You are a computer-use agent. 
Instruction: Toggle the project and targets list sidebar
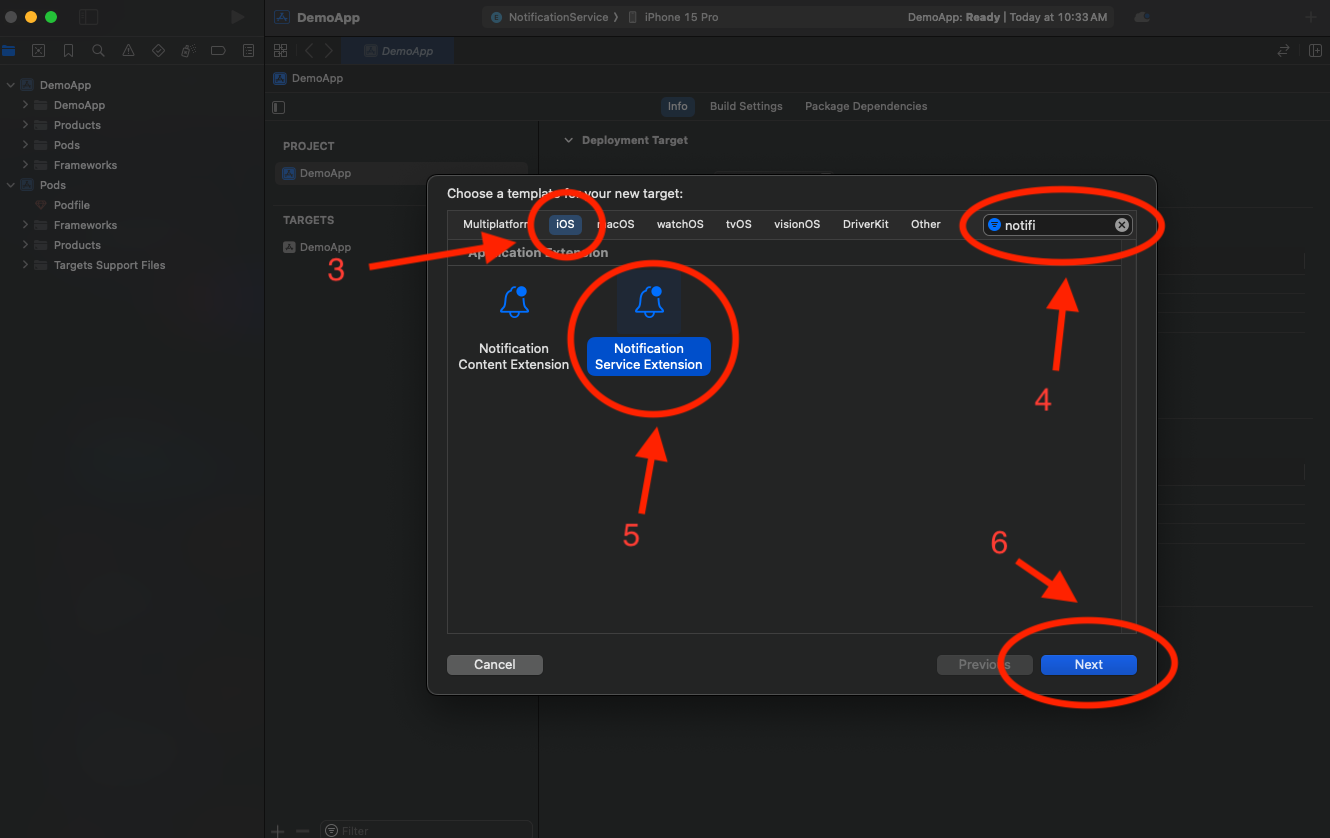coord(279,107)
